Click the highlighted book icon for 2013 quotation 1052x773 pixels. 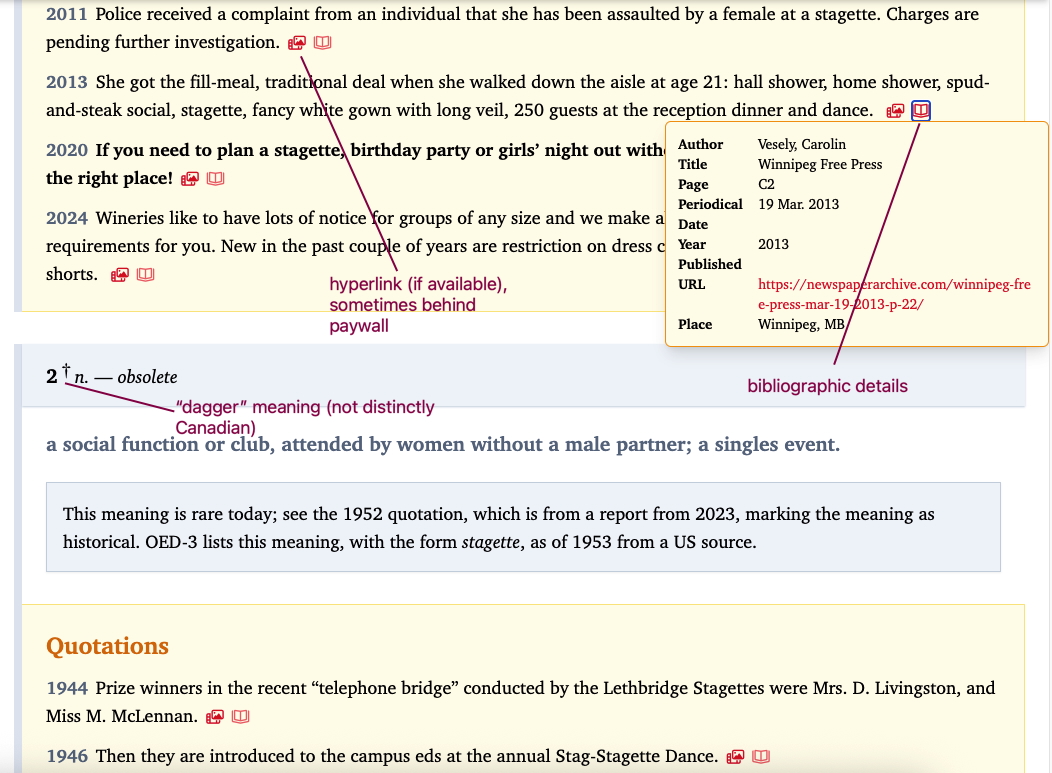click(921, 110)
